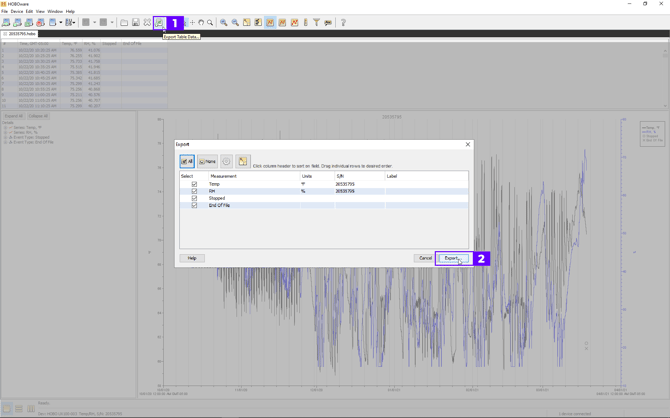Select the hand pan tool icon
The height and width of the screenshot is (418, 670).
201,22
